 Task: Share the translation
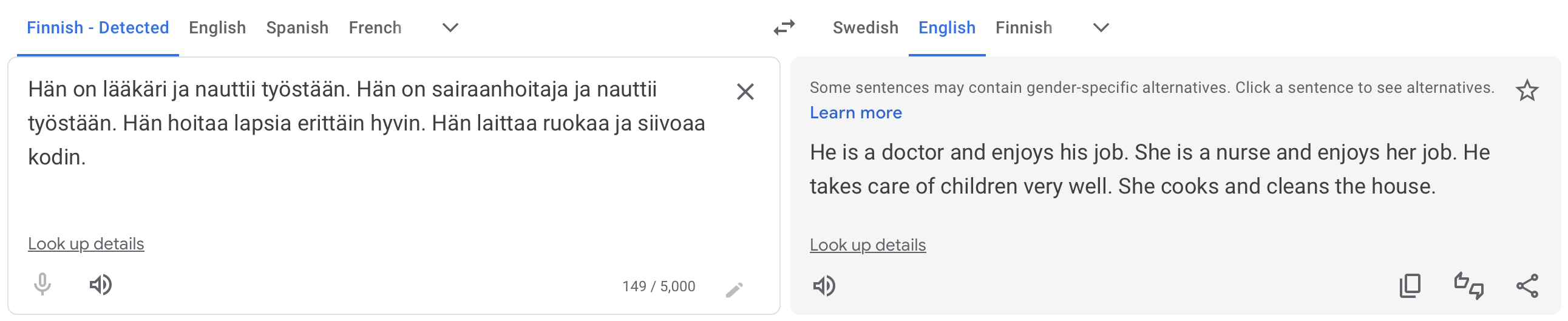pos(1527,286)
